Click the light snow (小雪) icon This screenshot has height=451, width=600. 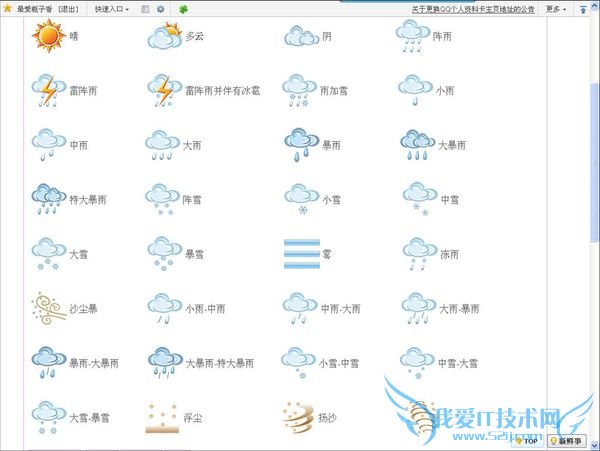(302, 199)
